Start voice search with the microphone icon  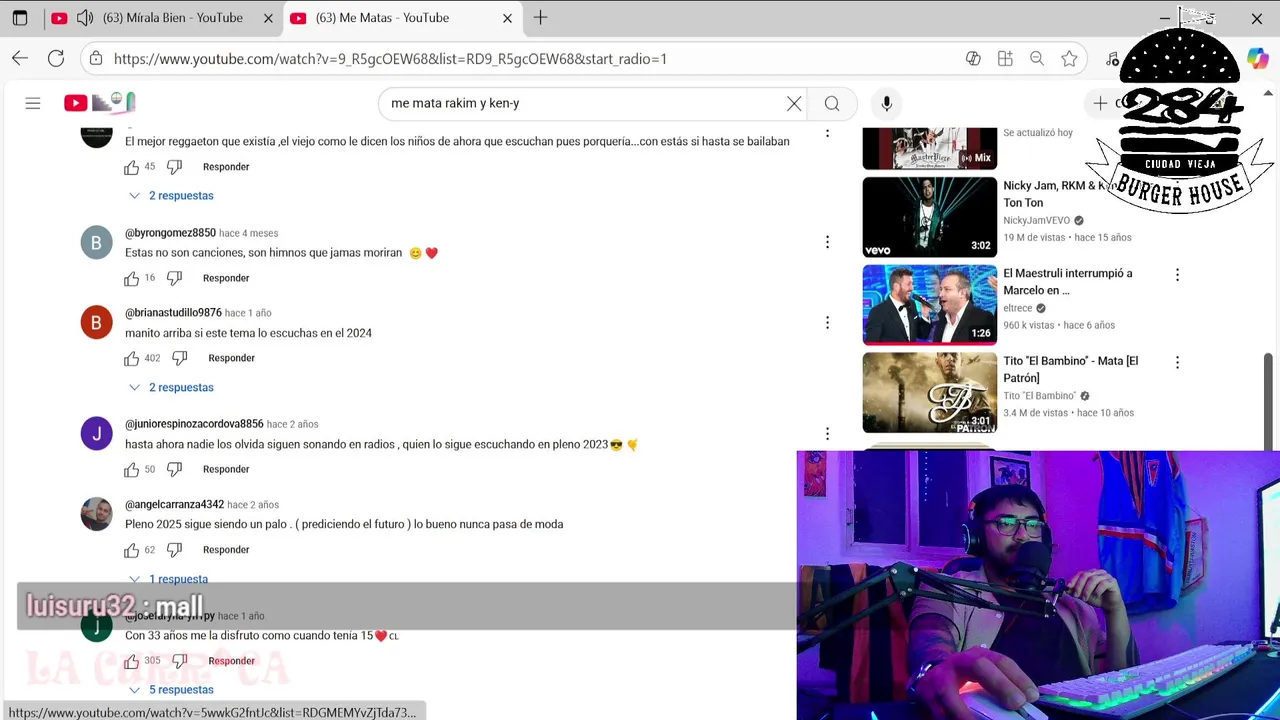(x=886, y=103)
